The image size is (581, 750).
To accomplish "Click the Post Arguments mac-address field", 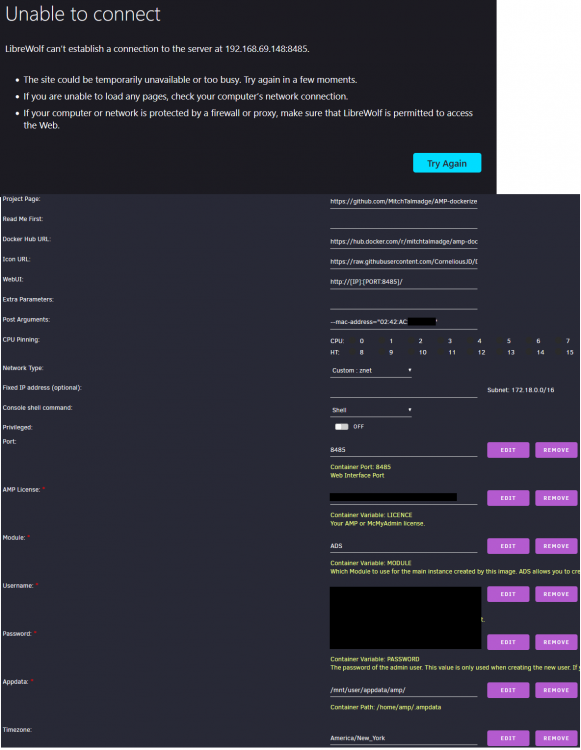I will [x=403, y=322].
